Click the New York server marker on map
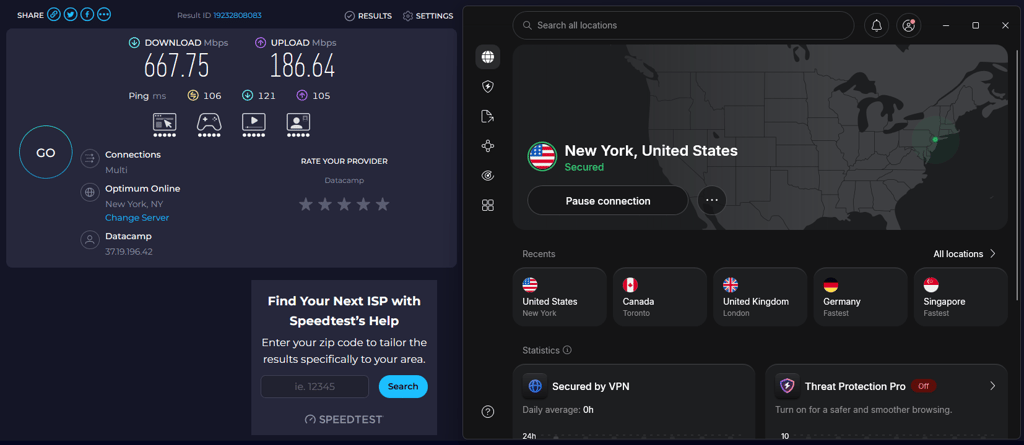Viewport: 1024px width, 445px height. click(x=935, y=139)
